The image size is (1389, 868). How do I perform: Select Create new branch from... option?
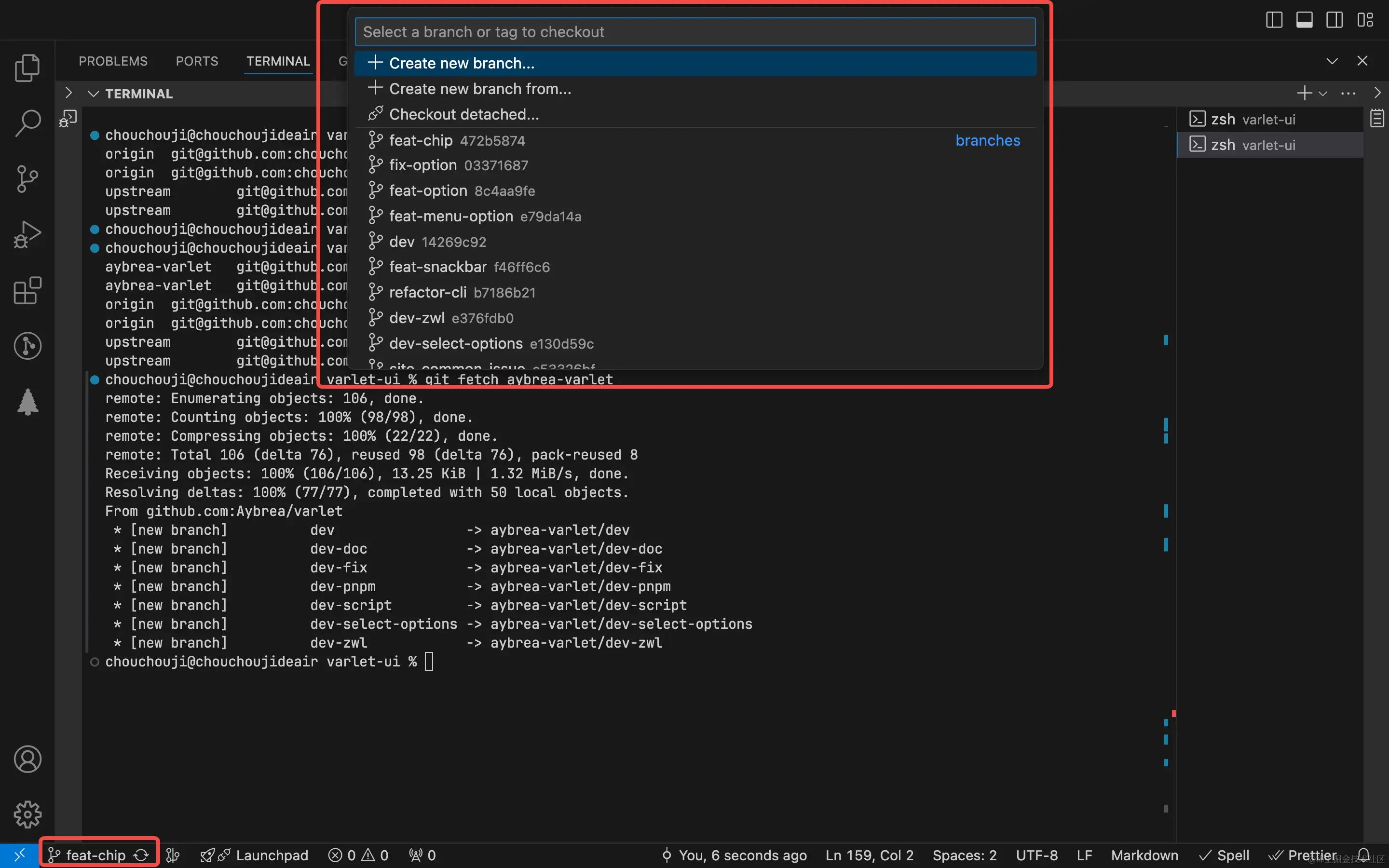tap(480, 89)
